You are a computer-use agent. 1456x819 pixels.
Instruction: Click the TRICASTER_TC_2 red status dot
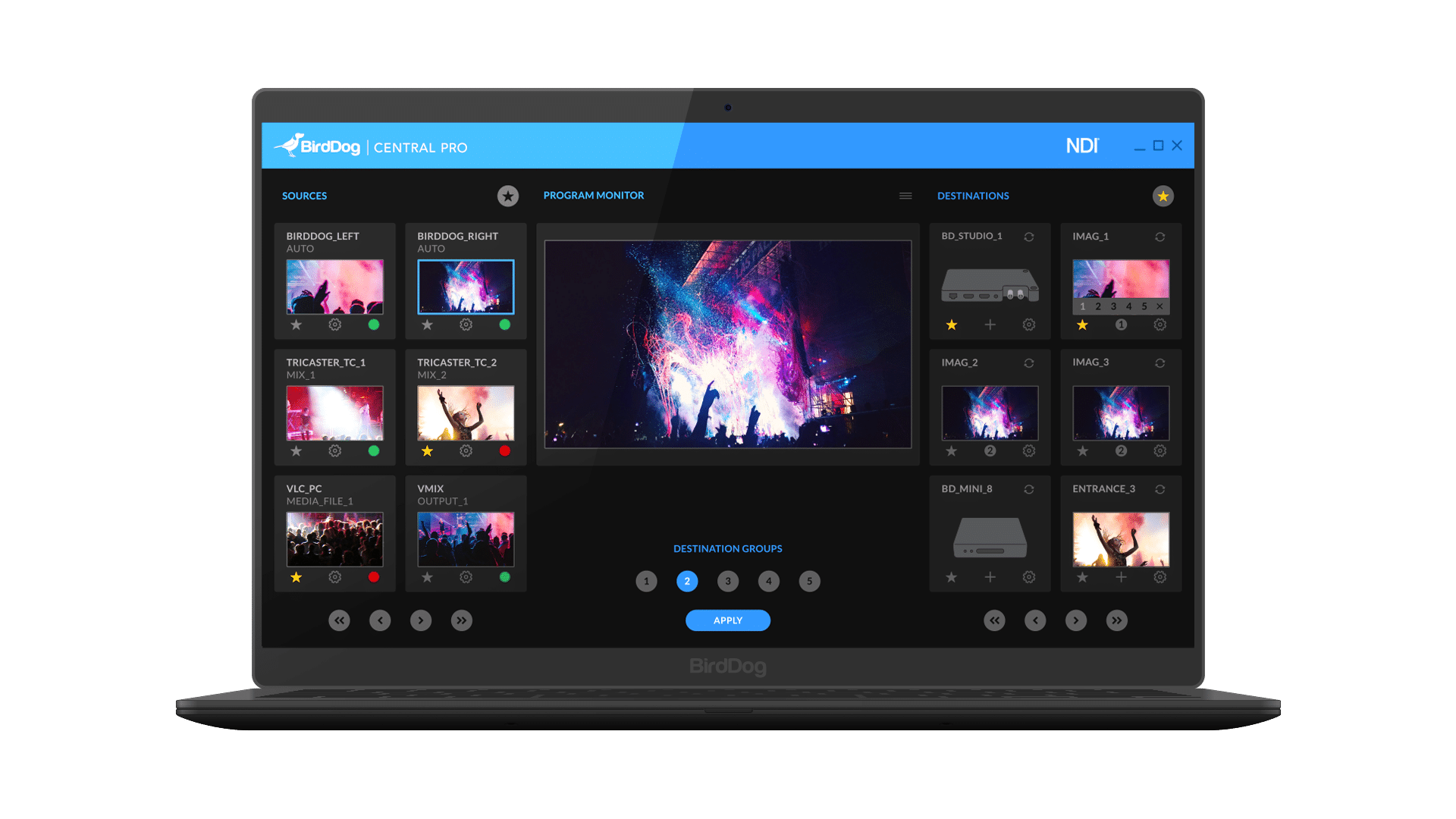click(505, 451)
